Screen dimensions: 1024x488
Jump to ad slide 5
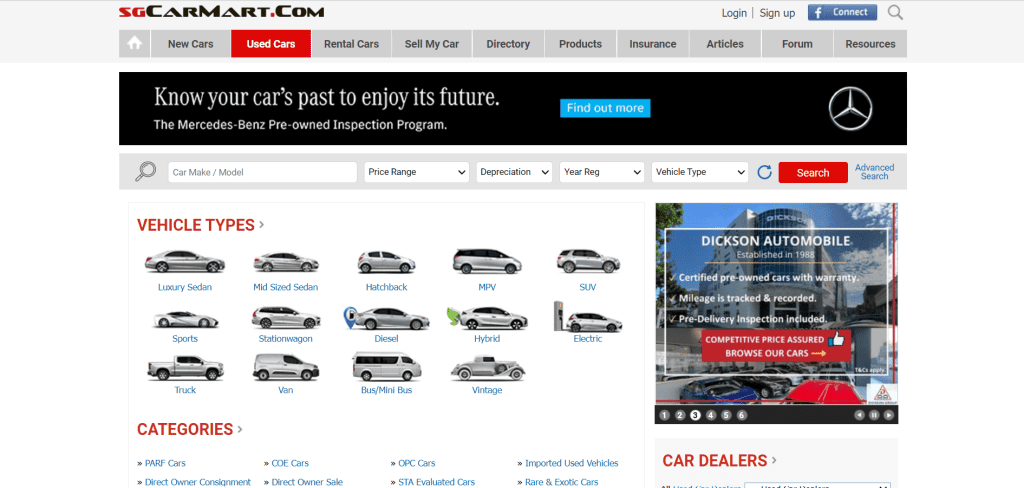[726, 415]
